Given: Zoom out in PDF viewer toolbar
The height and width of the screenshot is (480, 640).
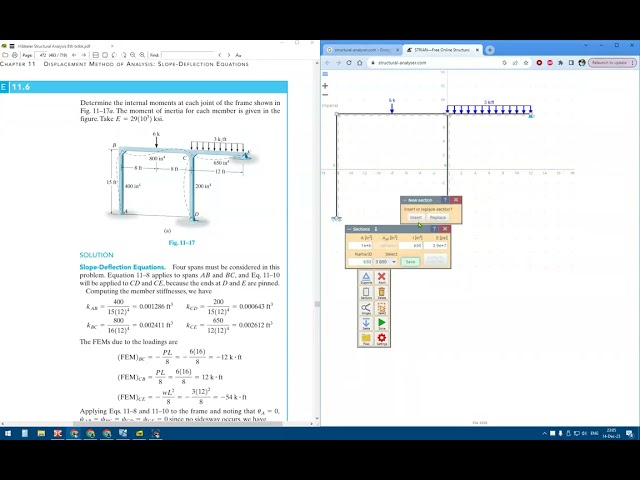Looking at the screenshot, I should point(133,55).
